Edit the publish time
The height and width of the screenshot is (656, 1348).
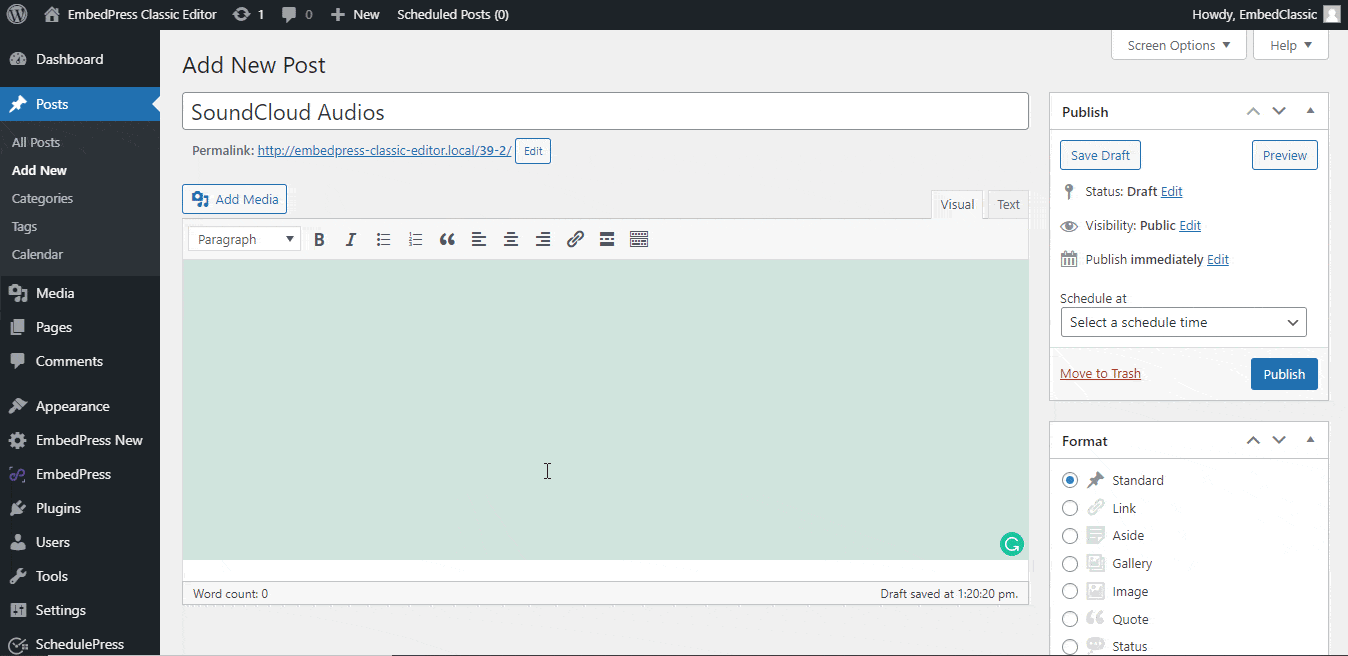tap(1218, 259)
